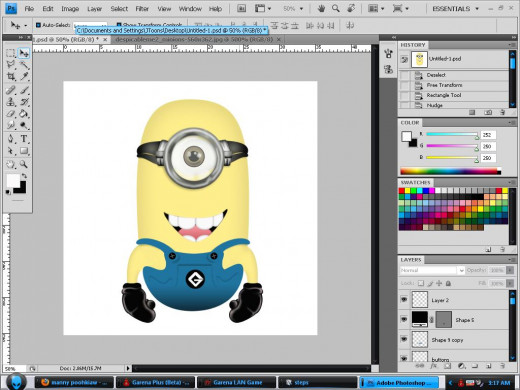Select the Dodge tool
Viewport: 520px width, 390px height.
[x=24, y=125]
